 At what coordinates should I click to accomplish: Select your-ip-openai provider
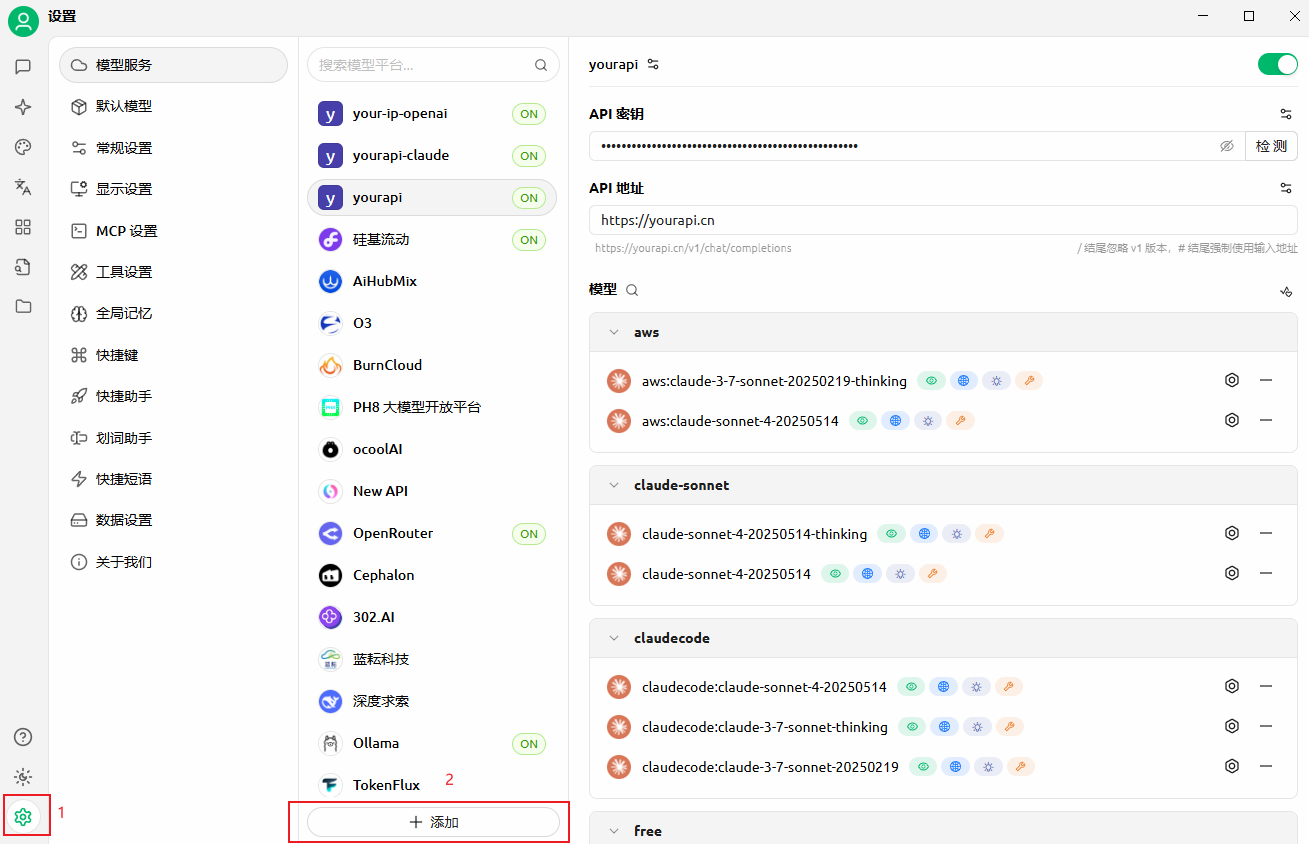432,114
